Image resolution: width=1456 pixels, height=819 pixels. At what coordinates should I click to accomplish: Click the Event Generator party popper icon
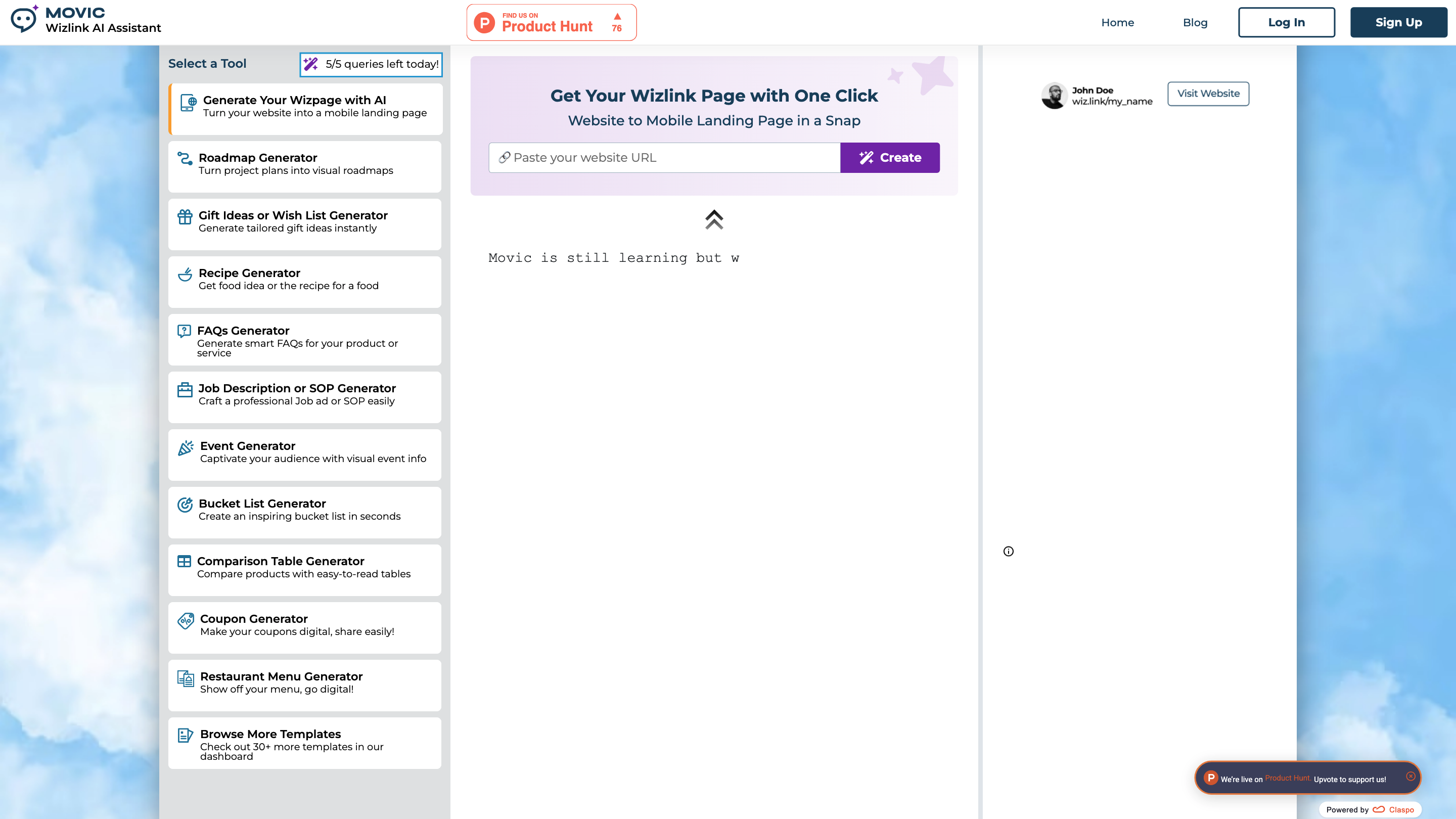click(186, 448)
